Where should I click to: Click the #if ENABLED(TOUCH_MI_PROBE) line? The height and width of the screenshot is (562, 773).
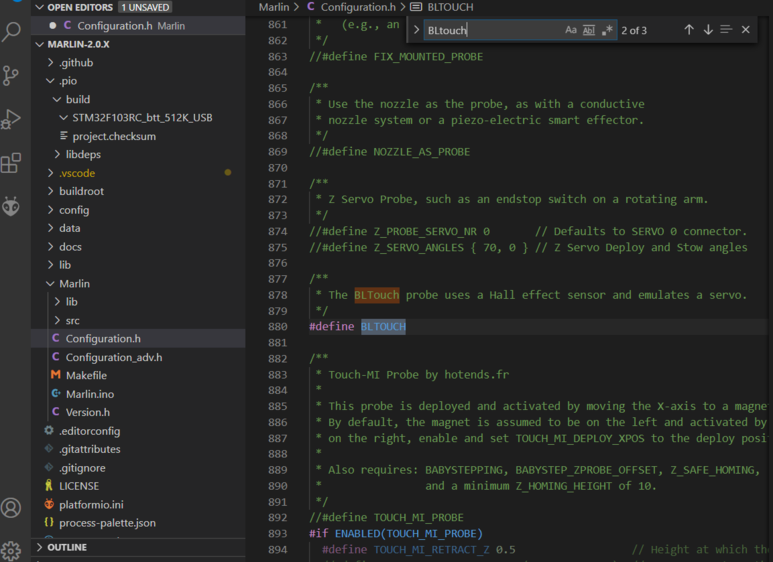point(396,534)
